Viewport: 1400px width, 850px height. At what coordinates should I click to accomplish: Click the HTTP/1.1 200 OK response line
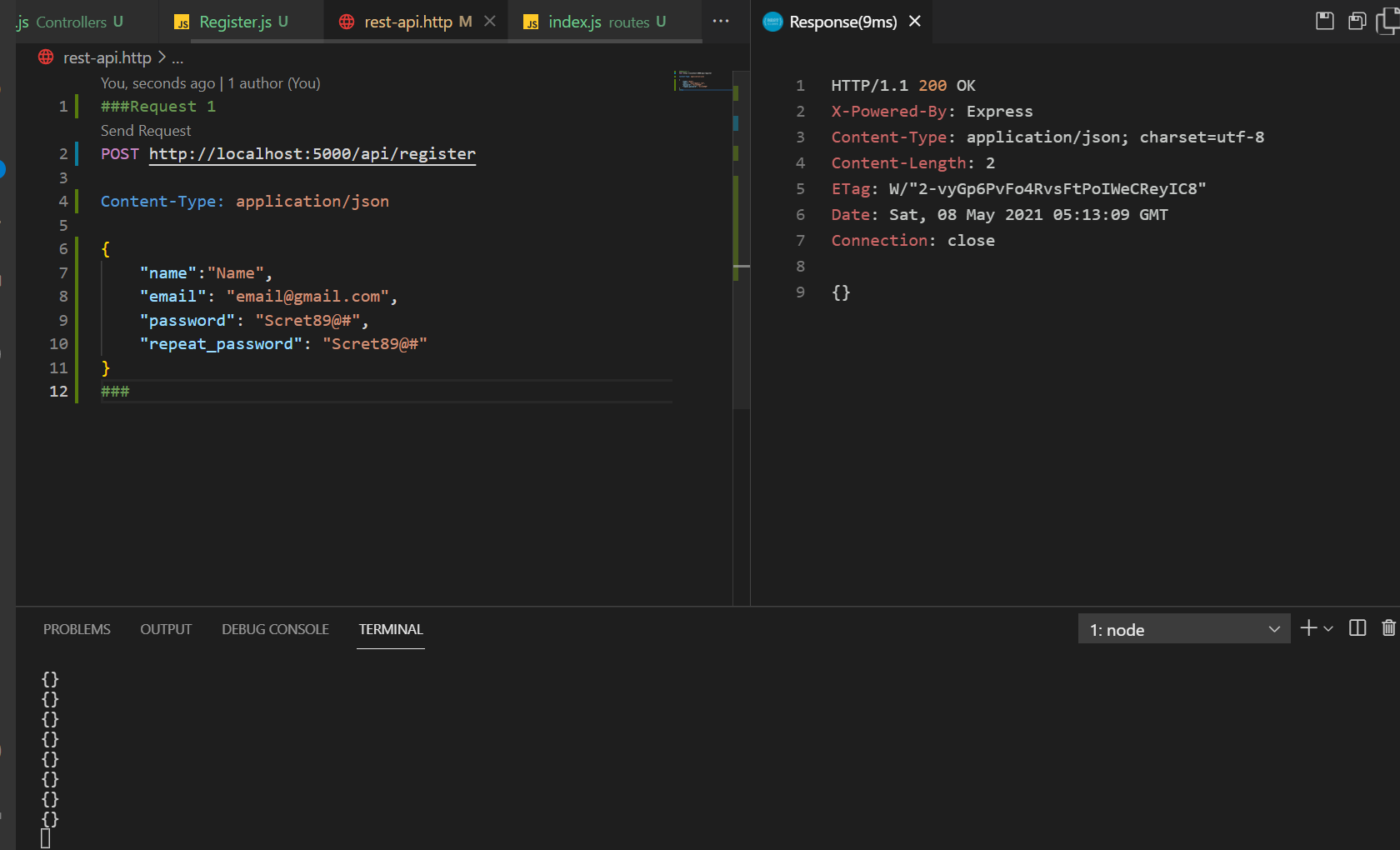pos(903,86)
